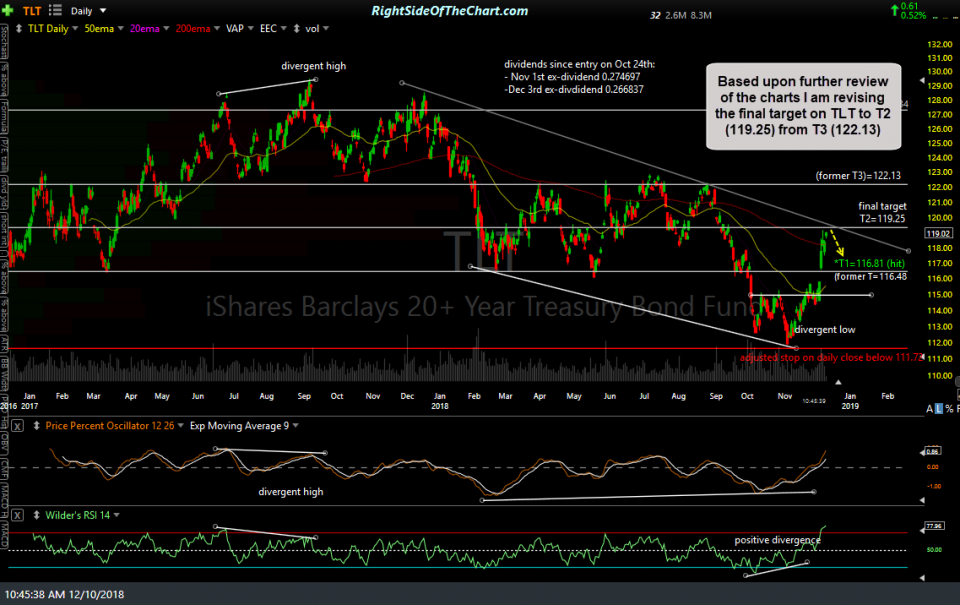Select the arithmetic scale 'A' icon
Screen dimensions: 960x605
pos(929,408)
